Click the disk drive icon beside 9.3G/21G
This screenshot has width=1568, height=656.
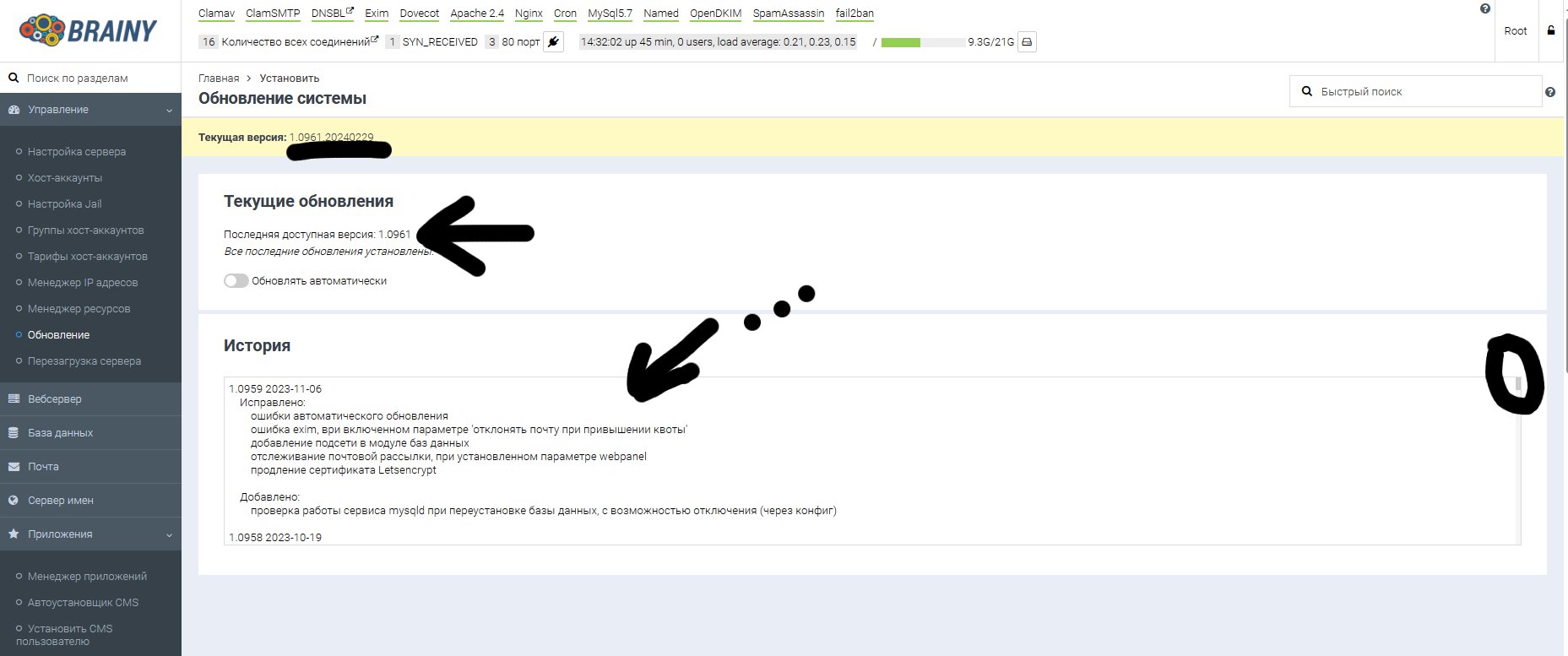[x=1027, y=41]
